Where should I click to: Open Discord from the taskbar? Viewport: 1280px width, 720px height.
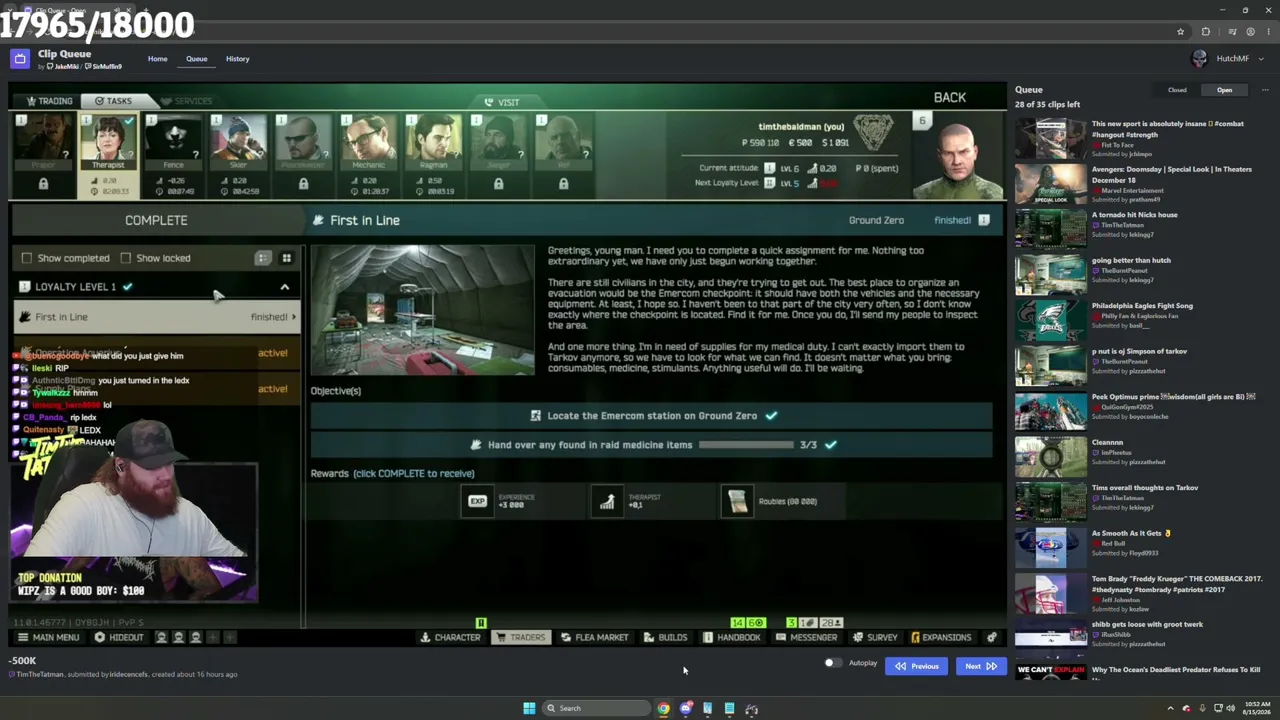tap(686, 708)
